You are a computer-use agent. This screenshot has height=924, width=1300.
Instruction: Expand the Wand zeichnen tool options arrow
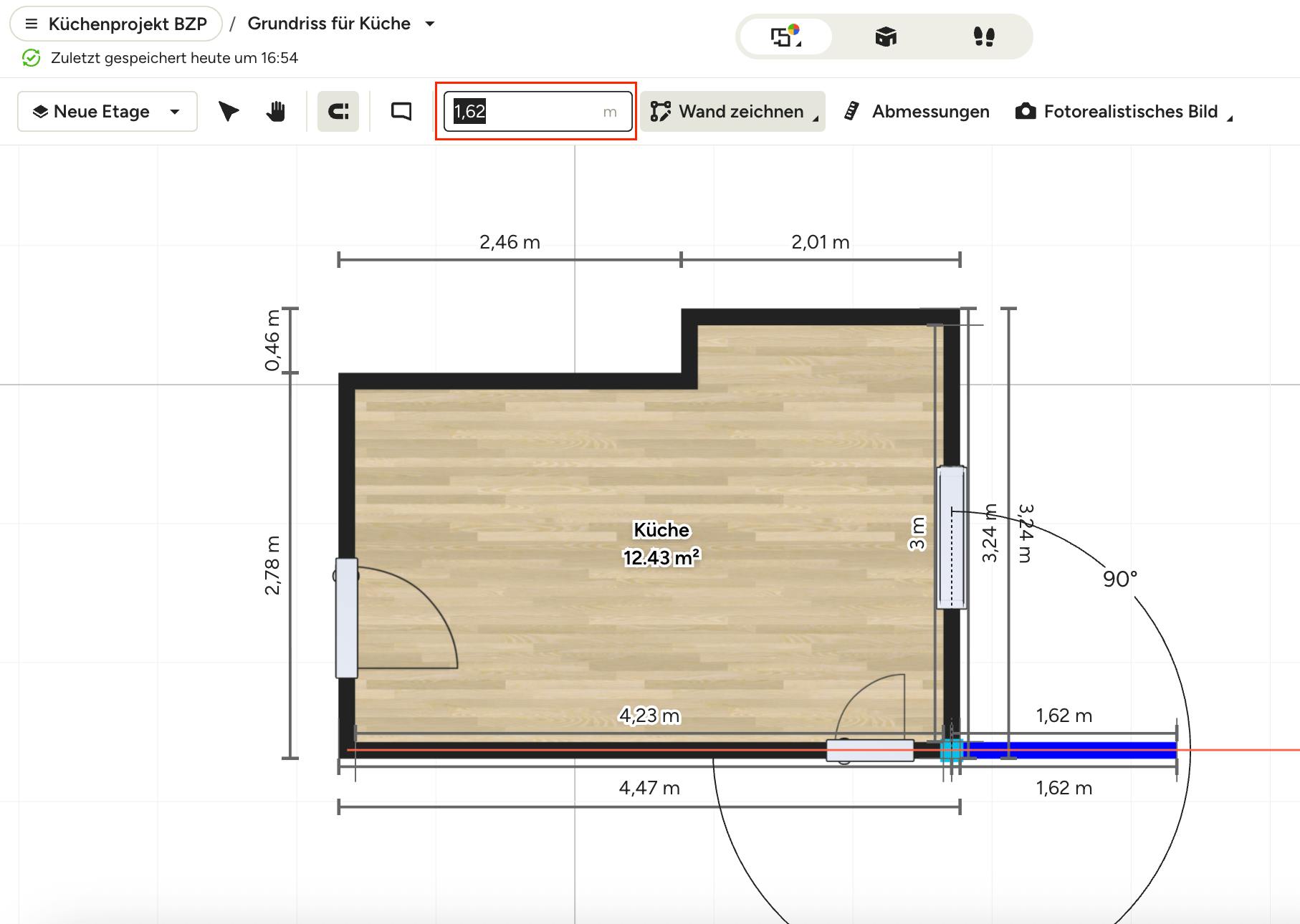pos(816,119)
